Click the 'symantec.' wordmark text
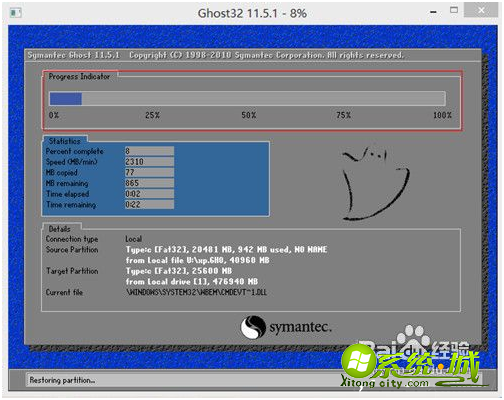This screenshot has height=400, width=504. (300, 327)
